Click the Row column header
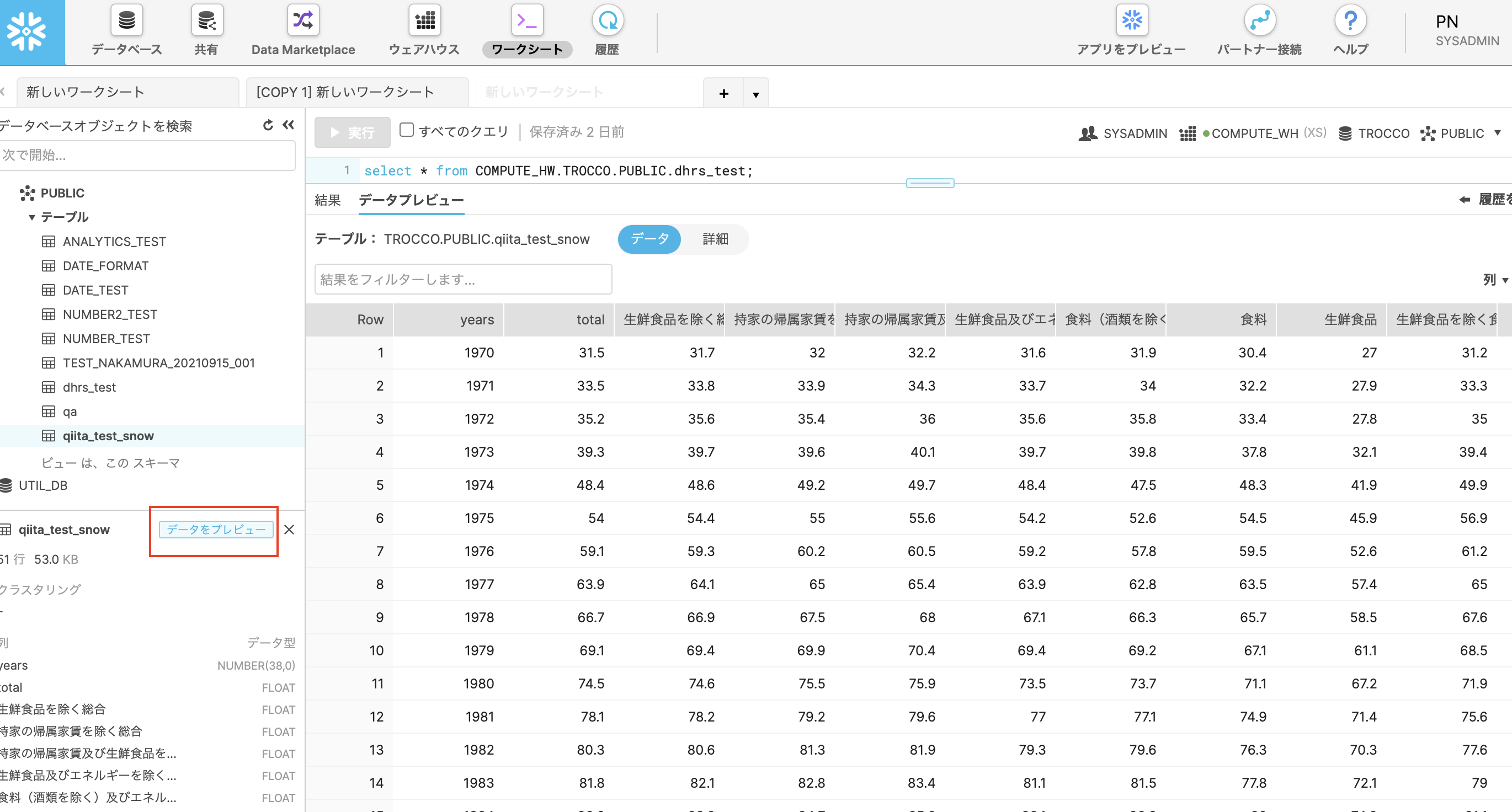 [x=350, y=320]
